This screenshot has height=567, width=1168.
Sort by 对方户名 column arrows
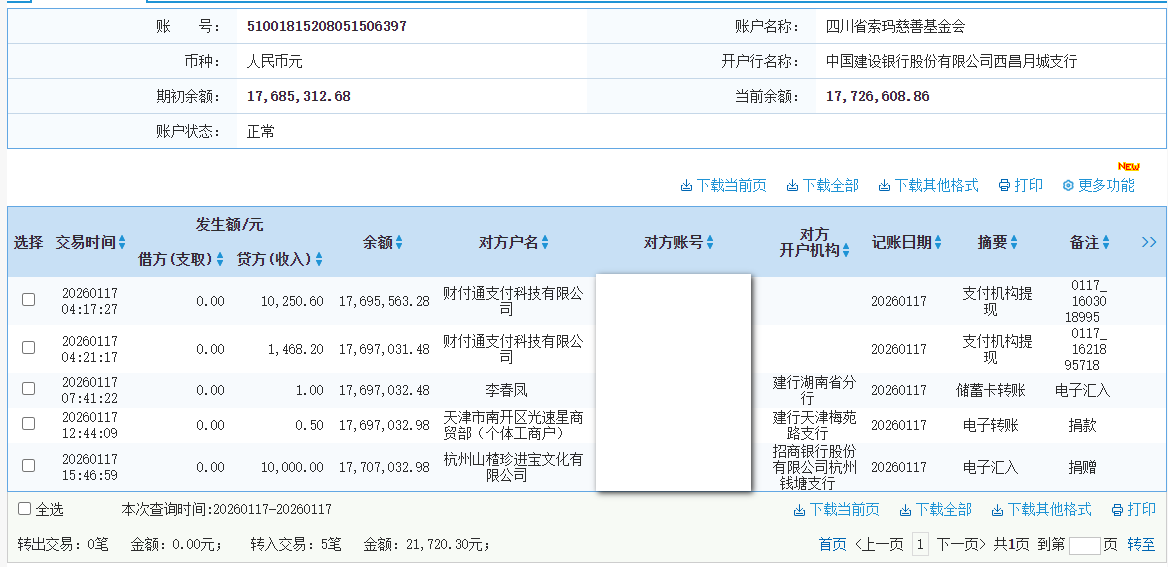(545, 243)
